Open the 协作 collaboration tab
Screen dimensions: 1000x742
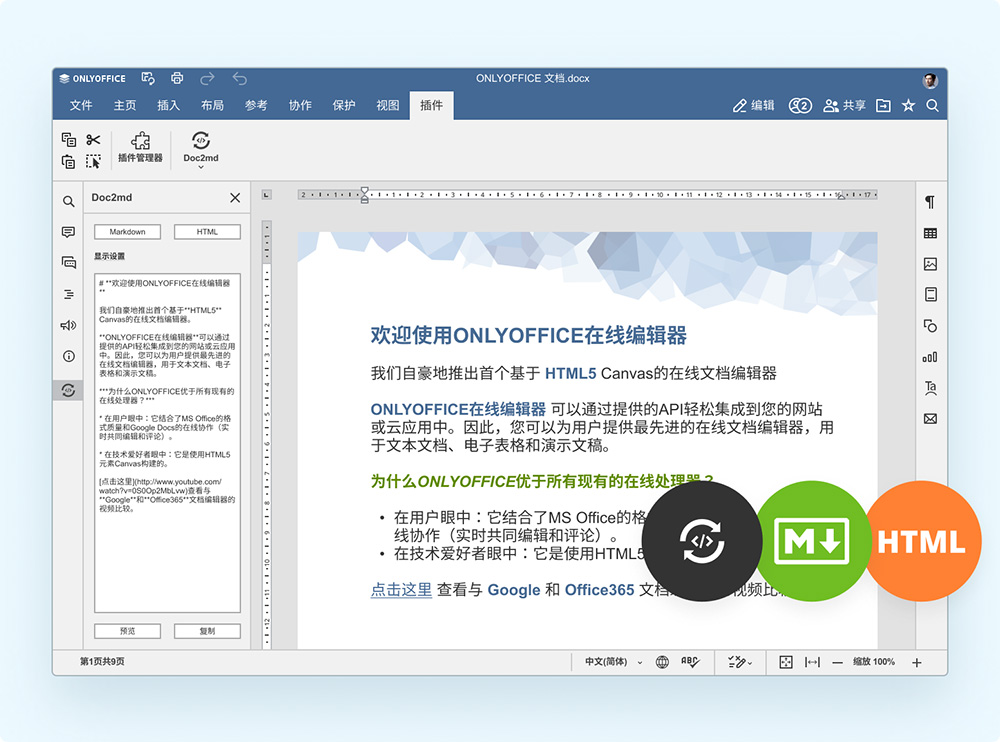tap(300, 105)
